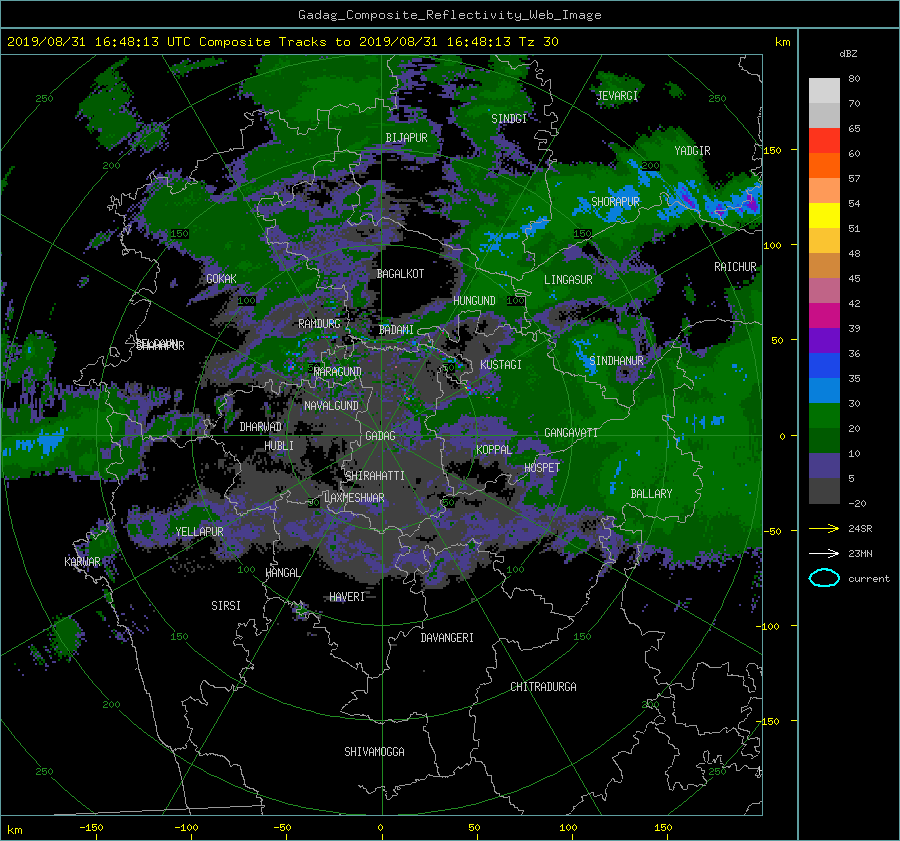Click the KUSTAGI label

[501, 365]
